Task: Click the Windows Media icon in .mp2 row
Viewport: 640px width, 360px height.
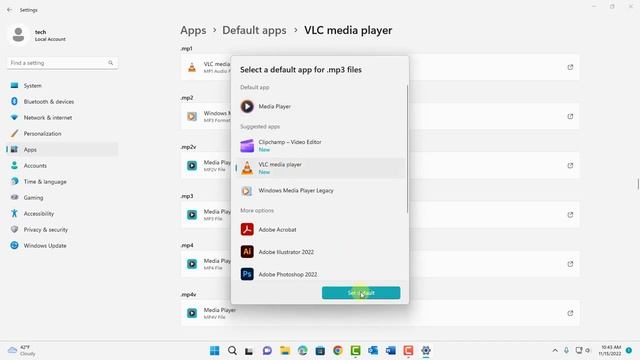Action: [192, 116]
